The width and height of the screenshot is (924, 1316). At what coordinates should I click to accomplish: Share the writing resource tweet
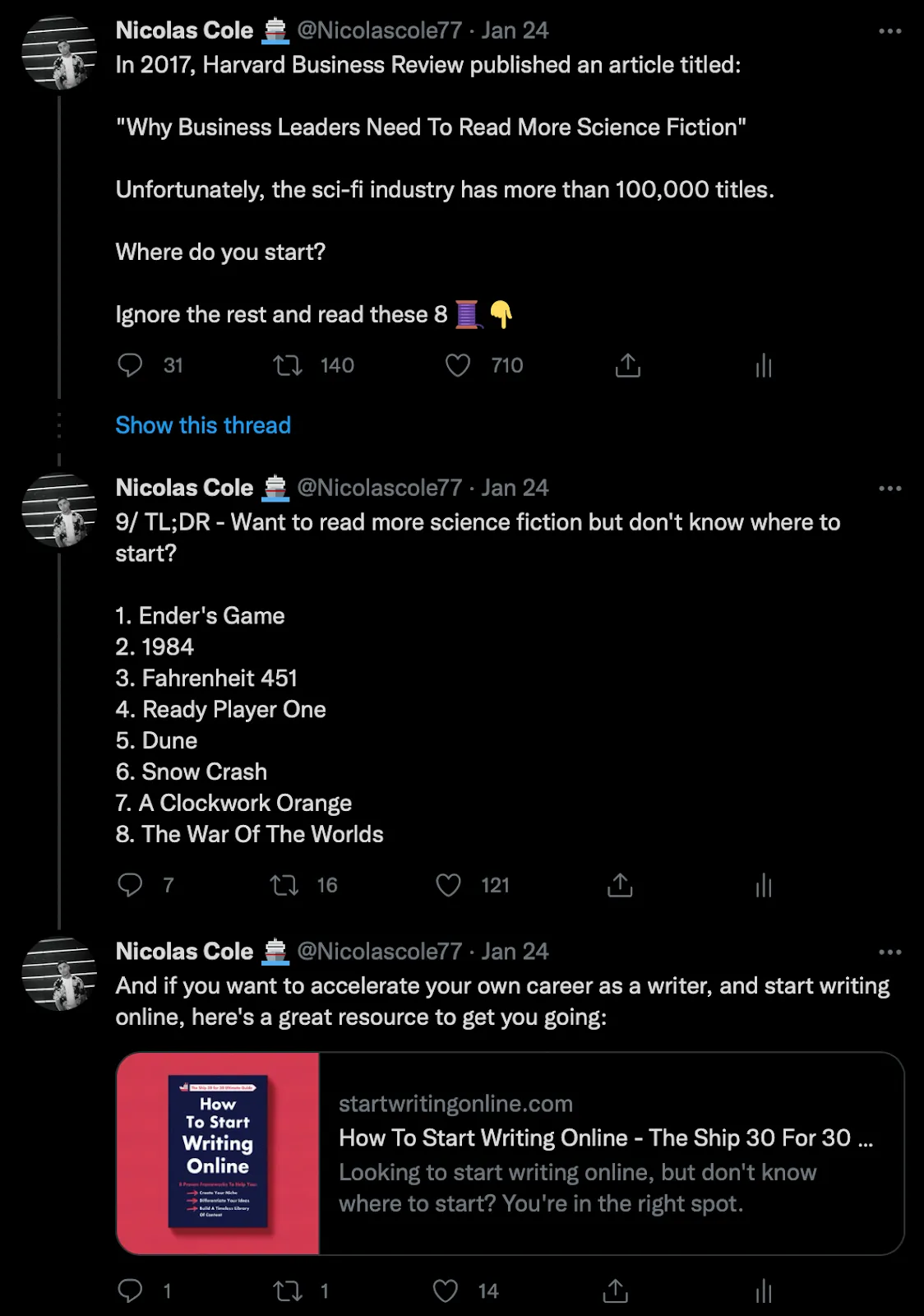coord(615,1291)
